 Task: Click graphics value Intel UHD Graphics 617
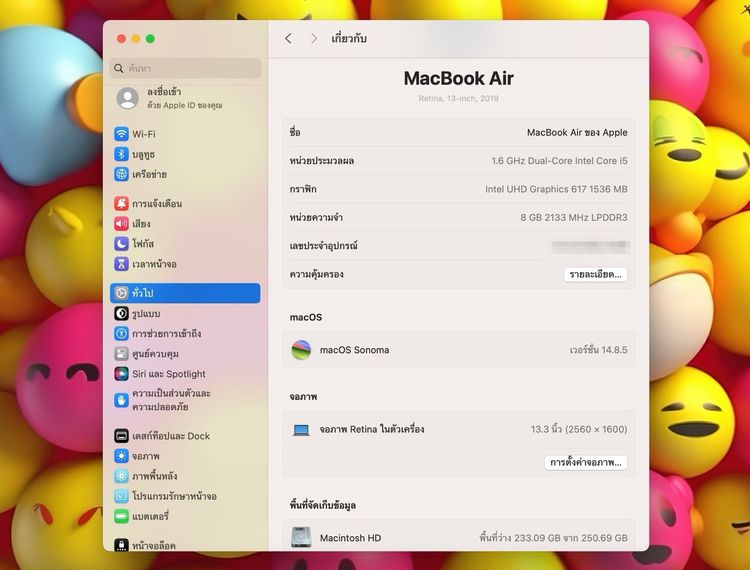[x=556, y=189]
